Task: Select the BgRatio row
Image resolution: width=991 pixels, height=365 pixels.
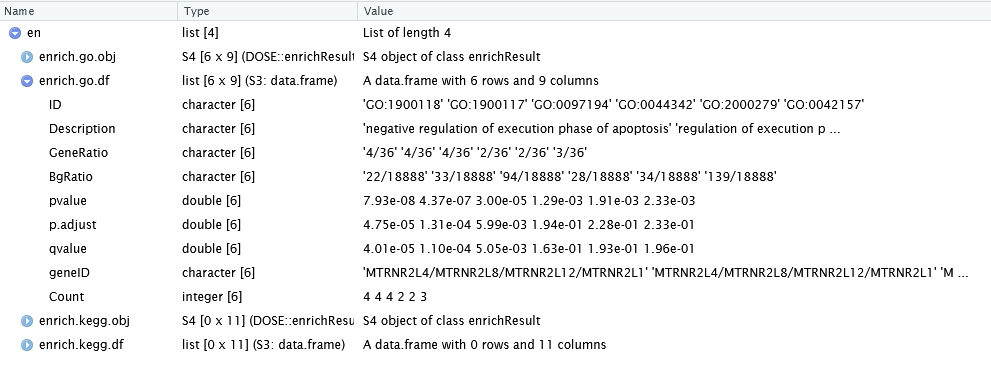Action: click(x=496, y=177)
